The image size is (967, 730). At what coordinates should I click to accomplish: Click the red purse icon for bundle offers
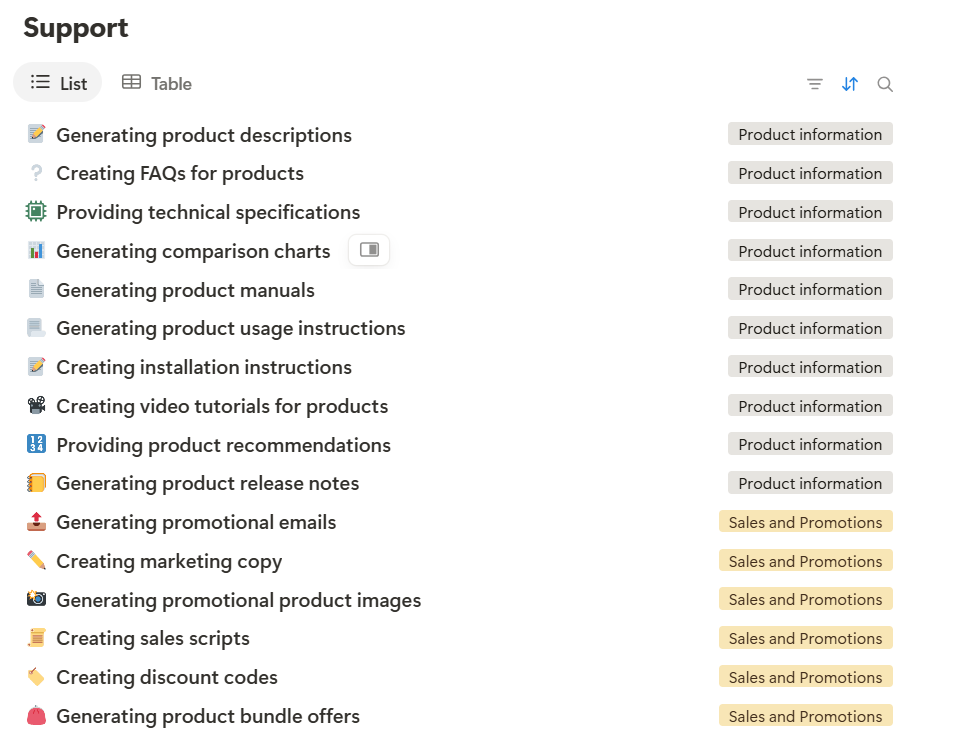click(36, 715)
